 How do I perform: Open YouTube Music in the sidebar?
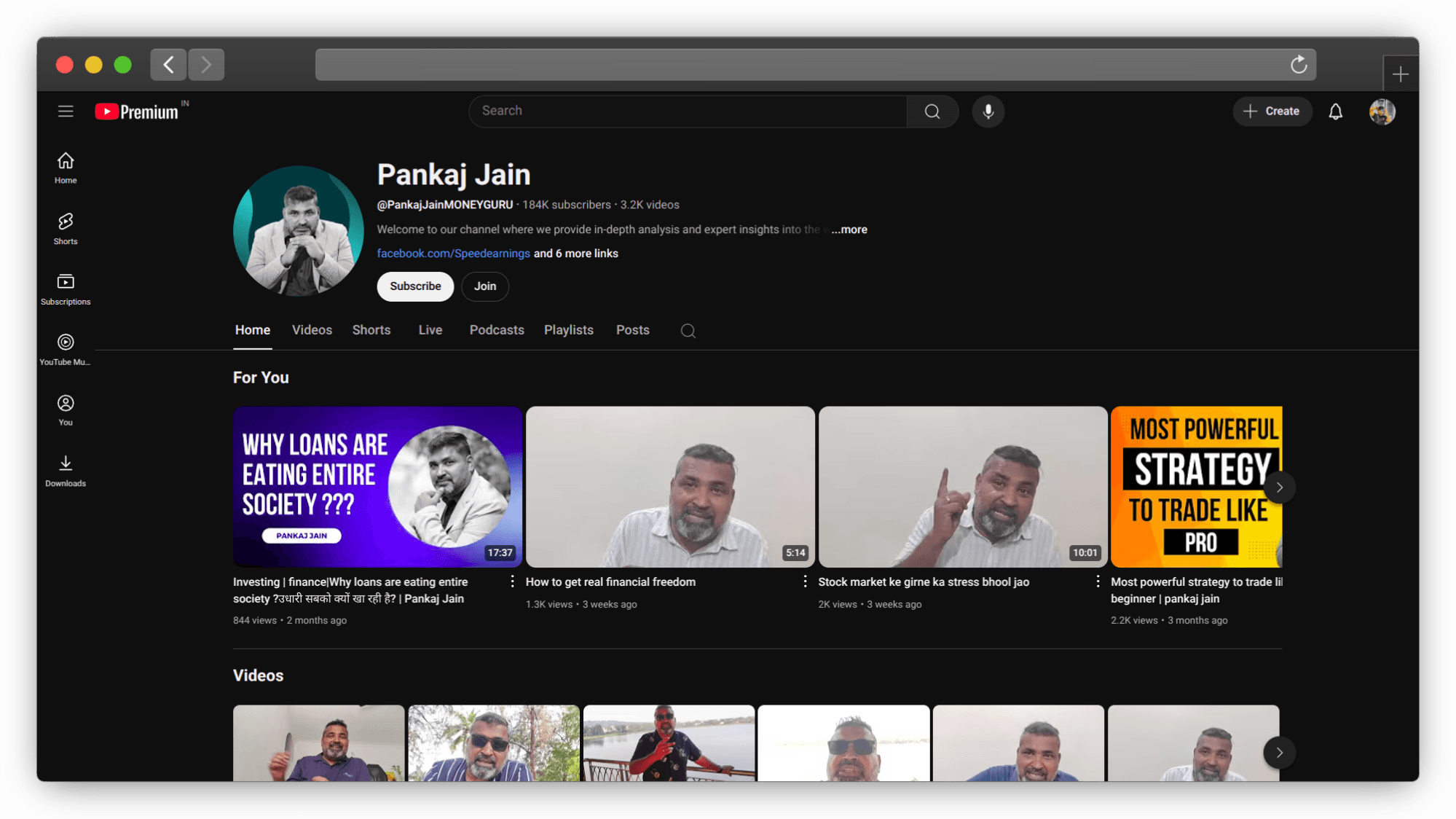[x=66, y=350]
